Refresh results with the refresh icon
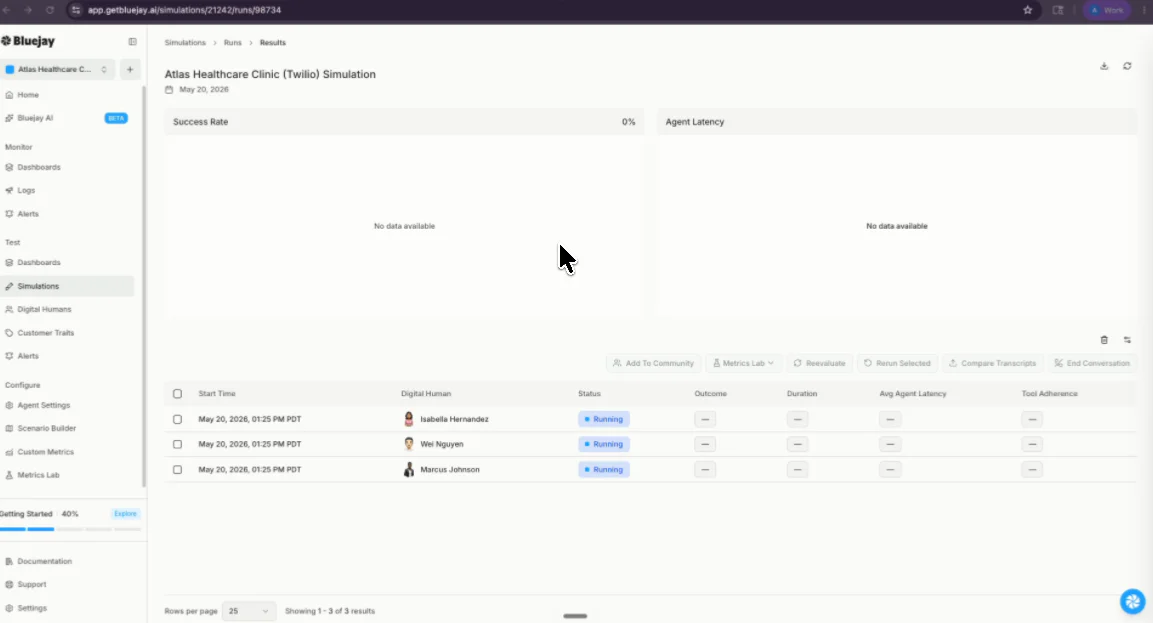This screenshot has height=623, width=1153. pos(1127,66)
